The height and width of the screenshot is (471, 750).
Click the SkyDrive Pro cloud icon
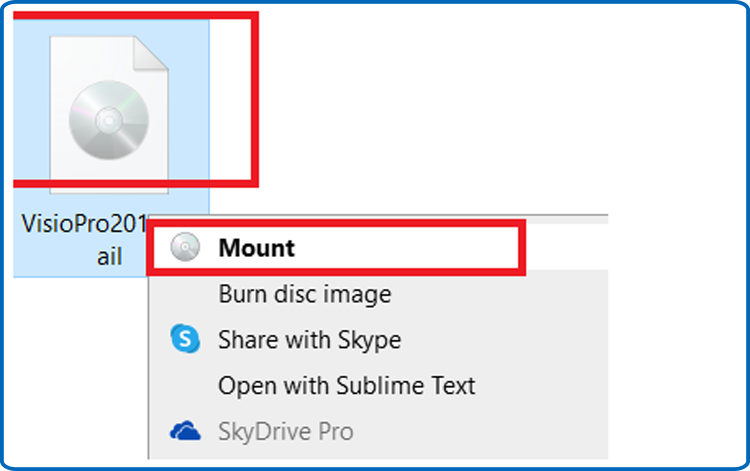(x=185, y=431)
